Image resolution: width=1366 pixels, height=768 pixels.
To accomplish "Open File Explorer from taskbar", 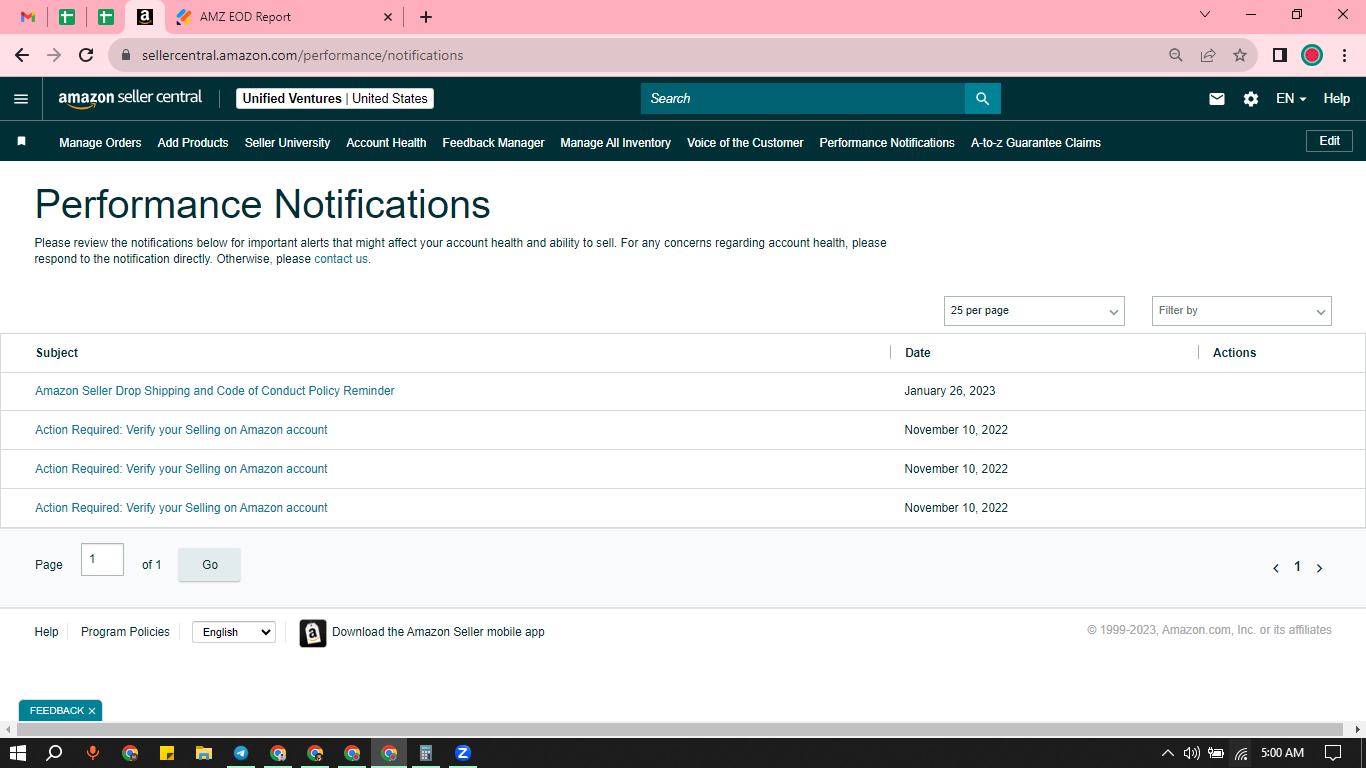I will 204,753.
